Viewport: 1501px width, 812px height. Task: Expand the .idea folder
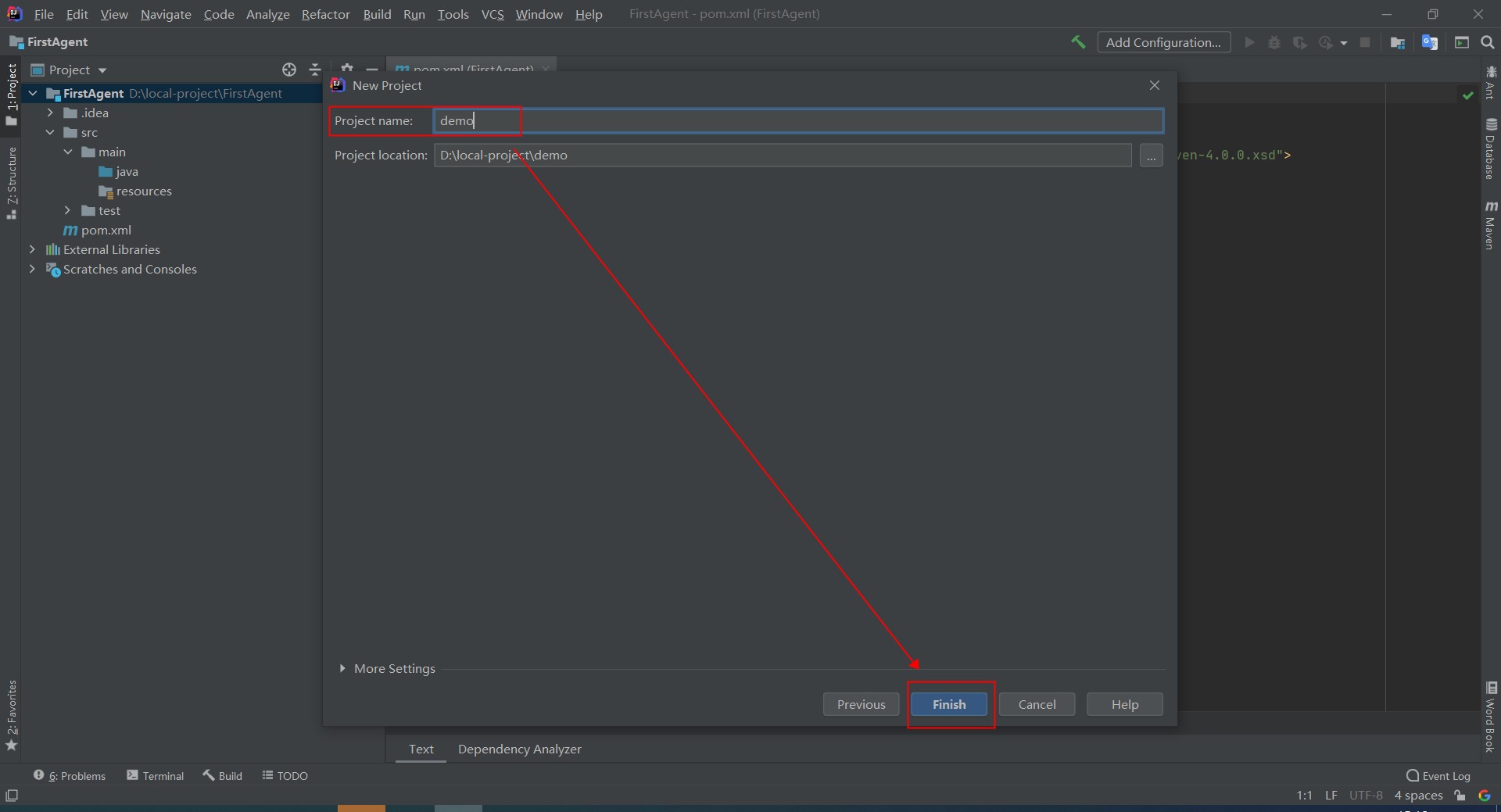[50, 113]
